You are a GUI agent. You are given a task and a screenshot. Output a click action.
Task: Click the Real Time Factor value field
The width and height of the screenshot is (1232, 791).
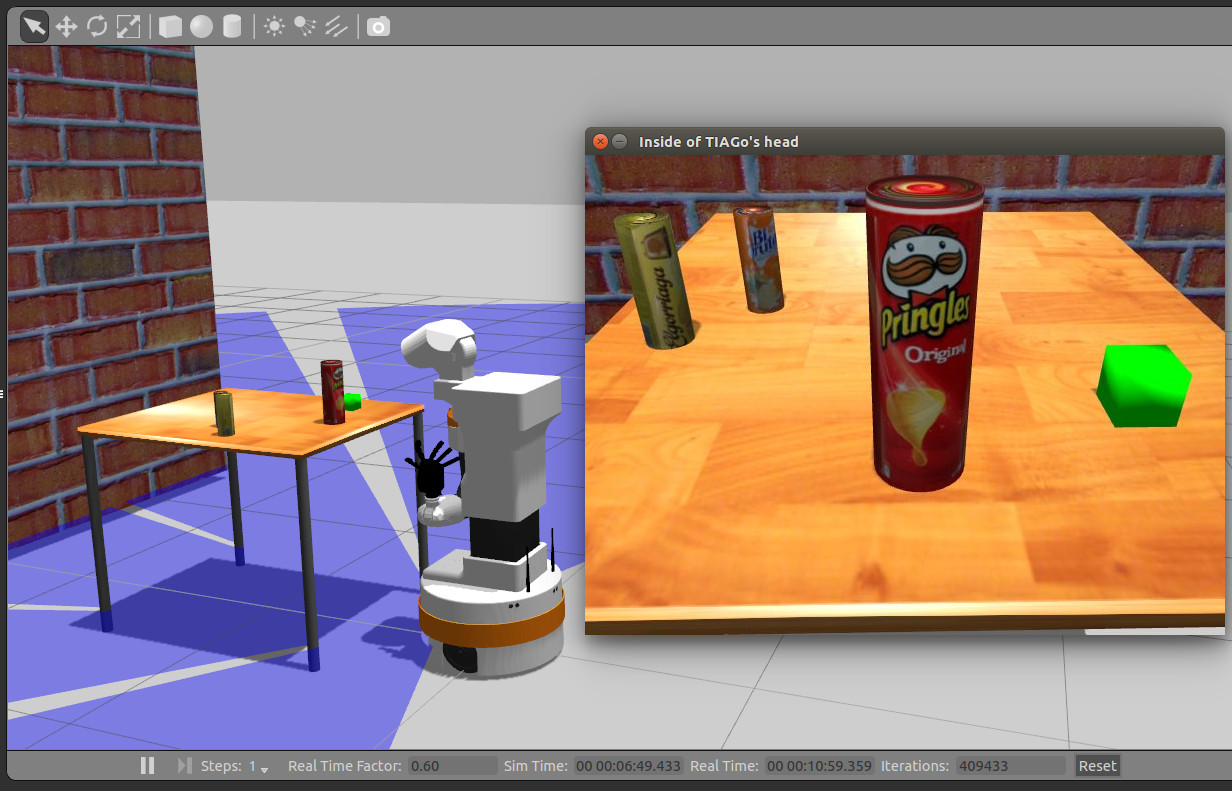tap(451, 766)
